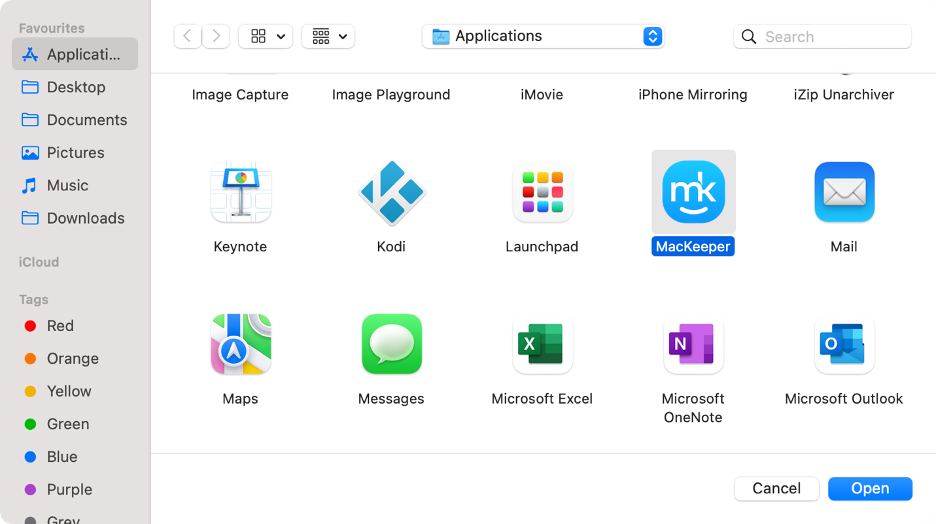The width and height of the screenshot is (936, 524).
Task: Click the Kodi name label
Action: point(391,247)
